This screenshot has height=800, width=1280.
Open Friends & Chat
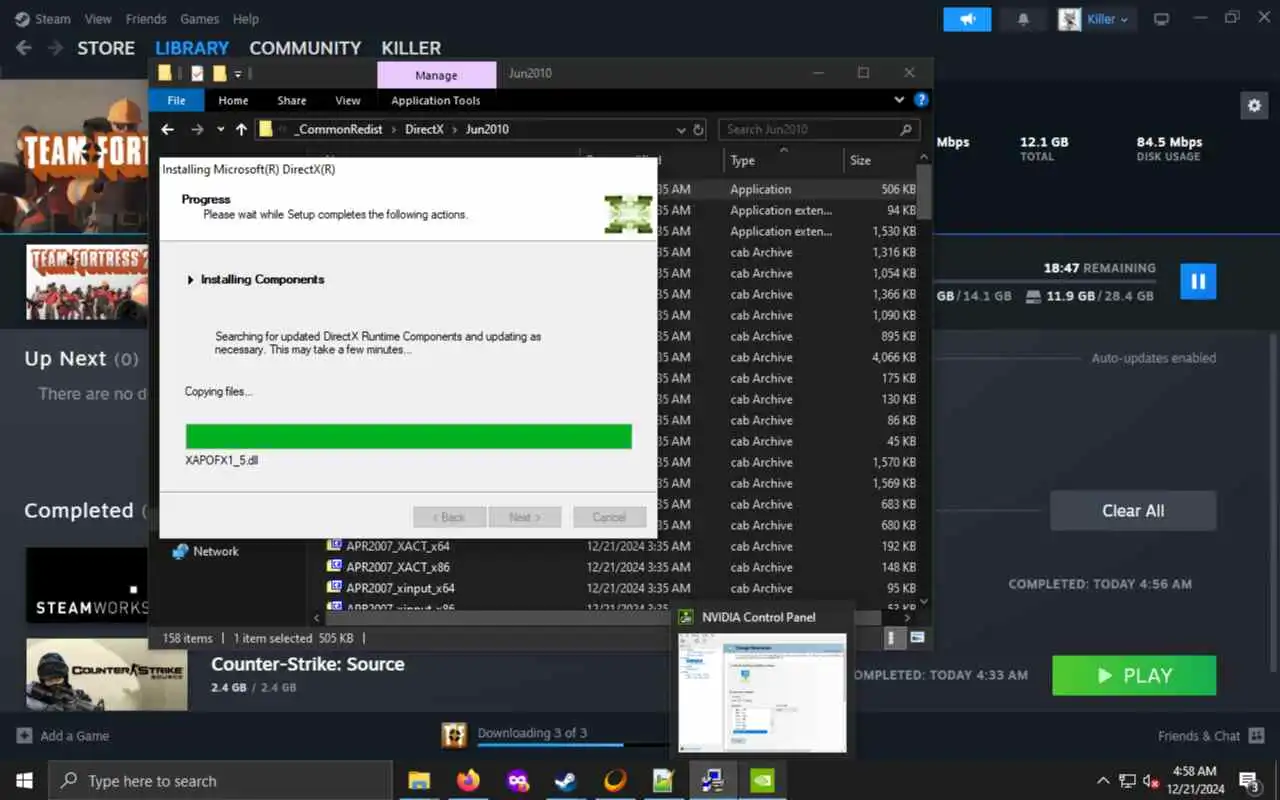coord(1209,736)
